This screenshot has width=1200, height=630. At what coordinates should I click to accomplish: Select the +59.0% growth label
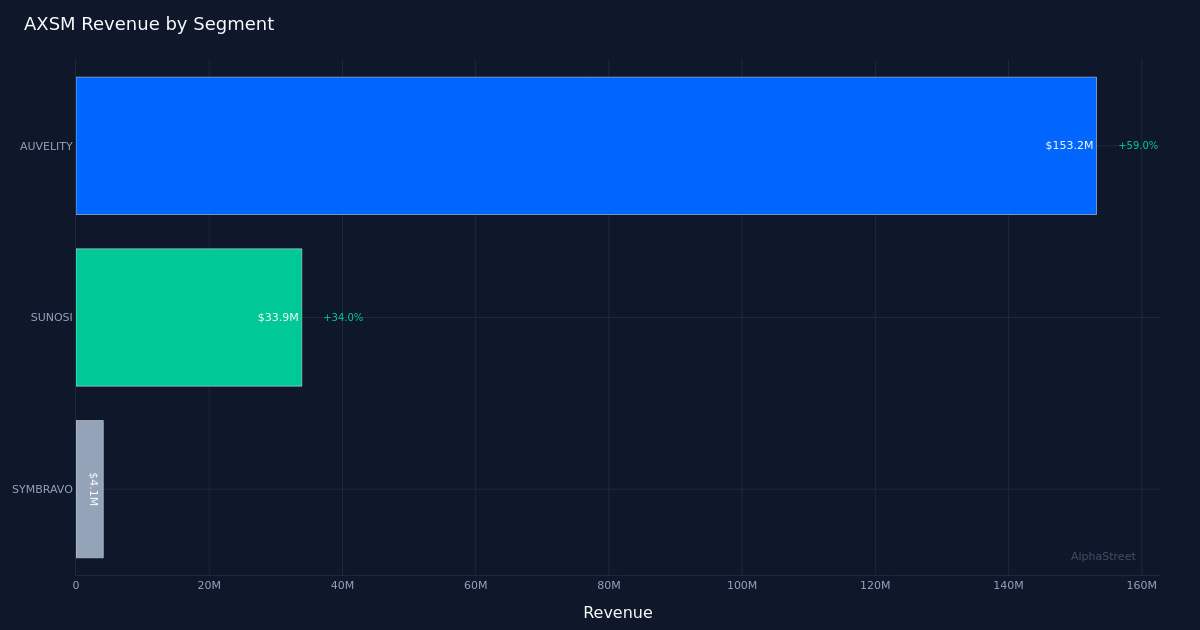click(x=1138, y=146)
